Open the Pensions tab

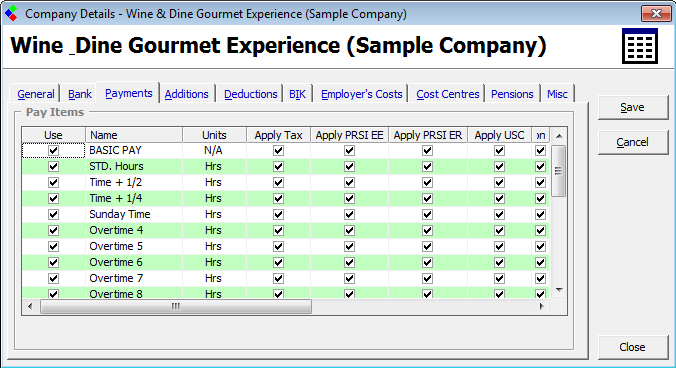512,94
